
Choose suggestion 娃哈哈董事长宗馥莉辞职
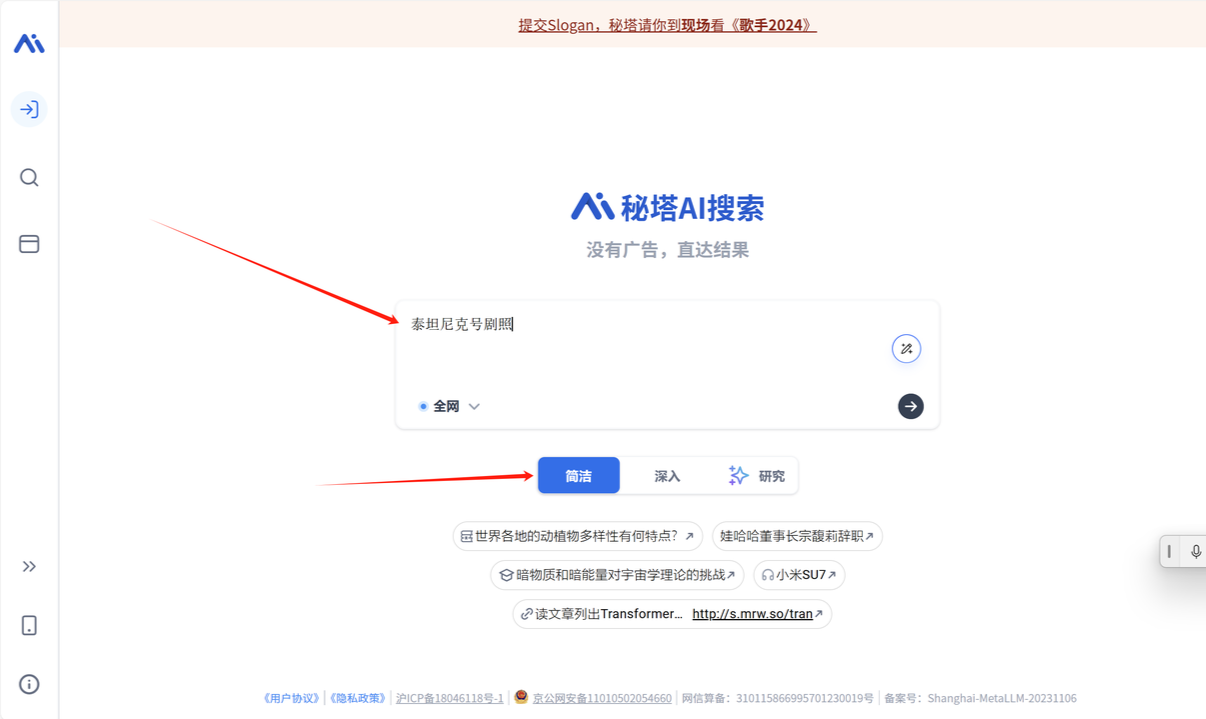[x=797, y=536]
